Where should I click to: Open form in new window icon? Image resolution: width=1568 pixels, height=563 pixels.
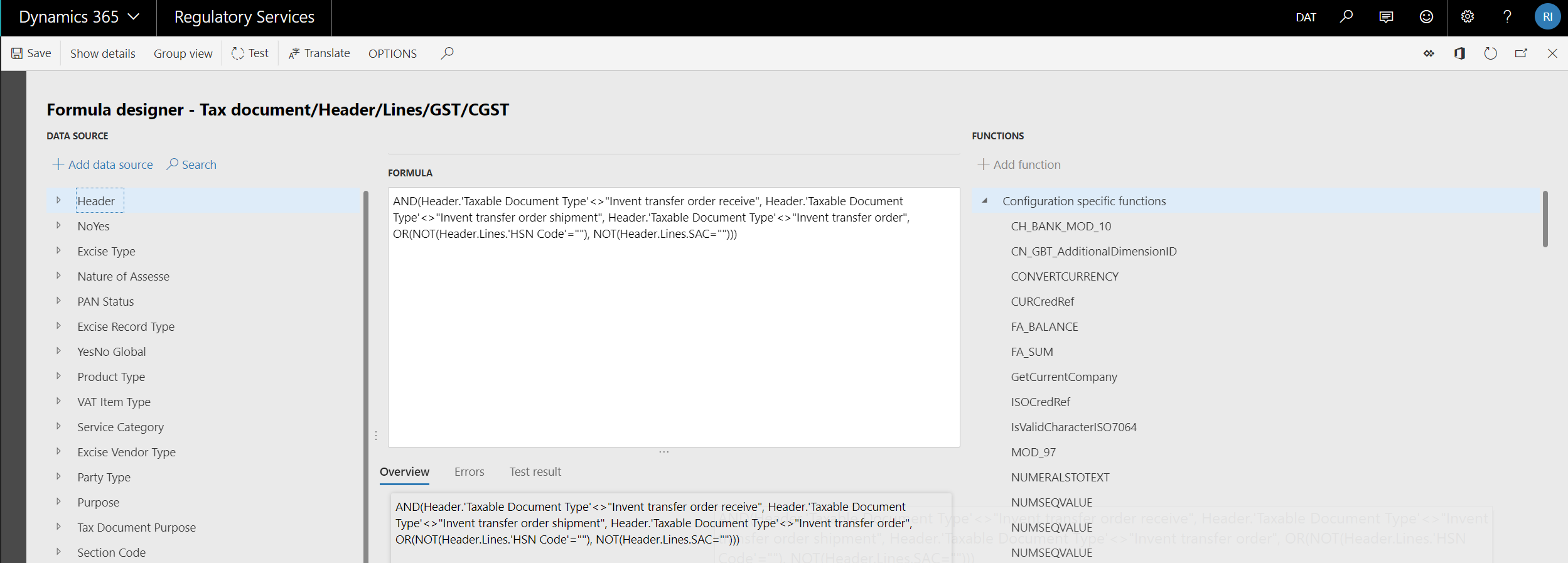[x=1521, y=53]
